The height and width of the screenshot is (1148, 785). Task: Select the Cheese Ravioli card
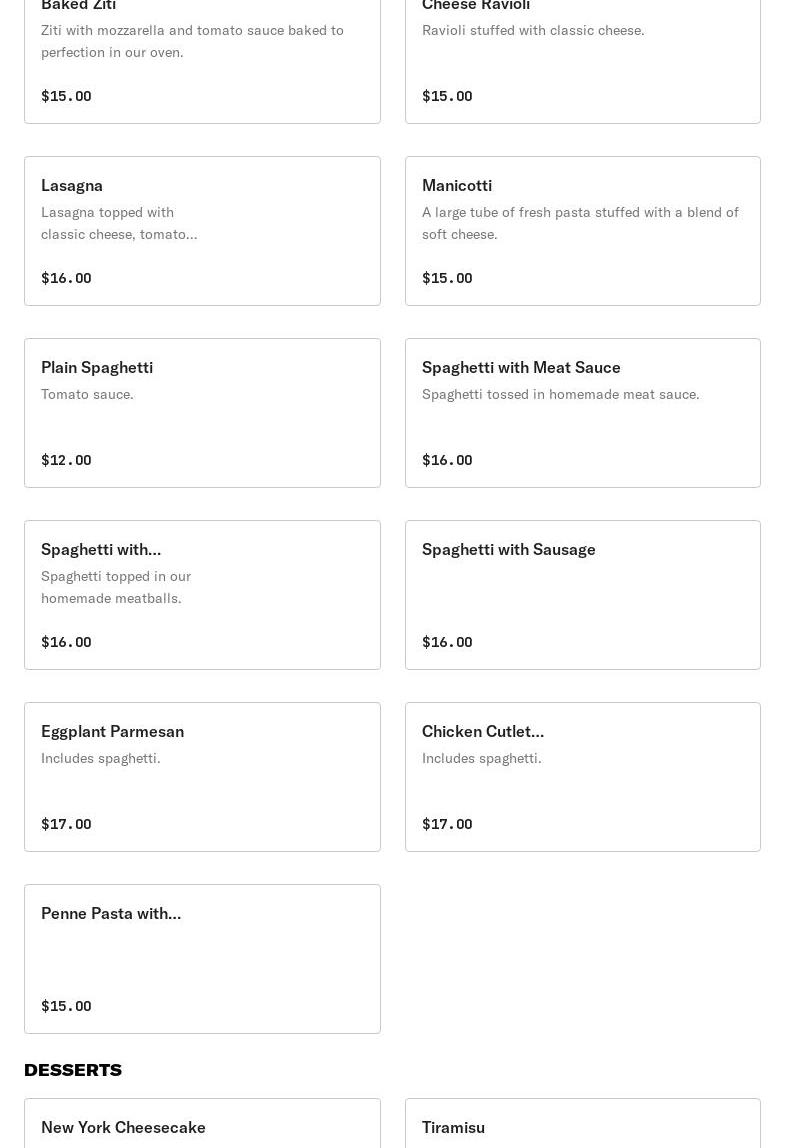pos(583,62)
